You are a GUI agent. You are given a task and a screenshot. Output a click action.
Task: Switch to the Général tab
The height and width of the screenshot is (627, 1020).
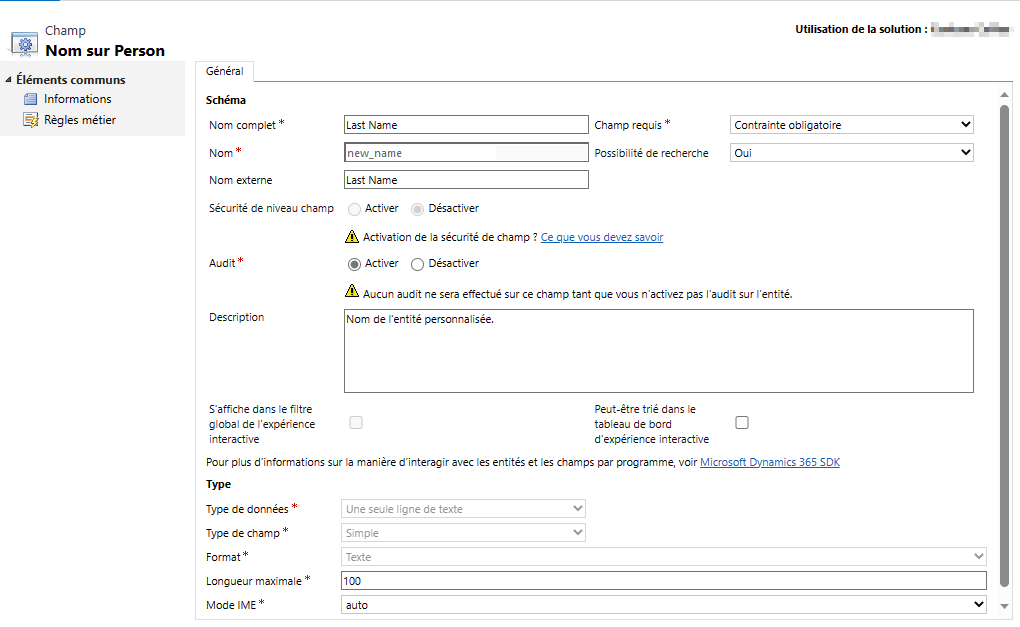coord(225,72)
